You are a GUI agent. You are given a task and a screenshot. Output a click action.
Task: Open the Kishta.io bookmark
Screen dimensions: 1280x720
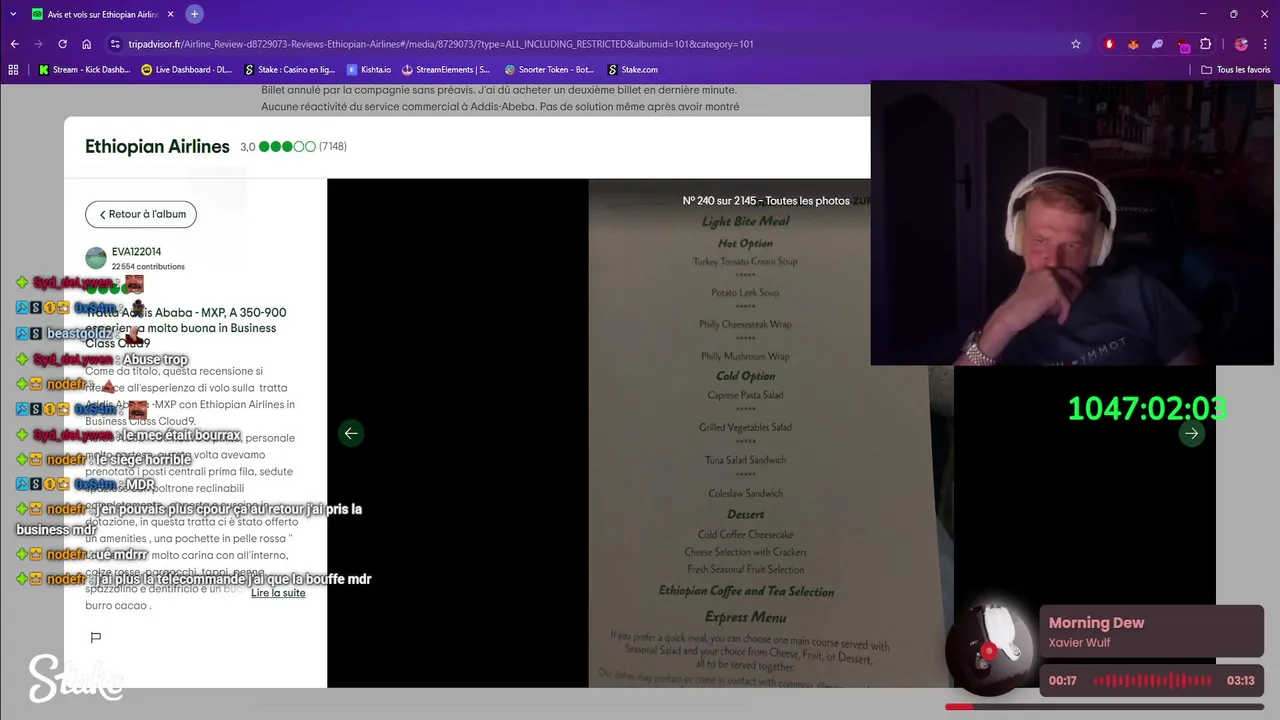[x=369, y=70]
